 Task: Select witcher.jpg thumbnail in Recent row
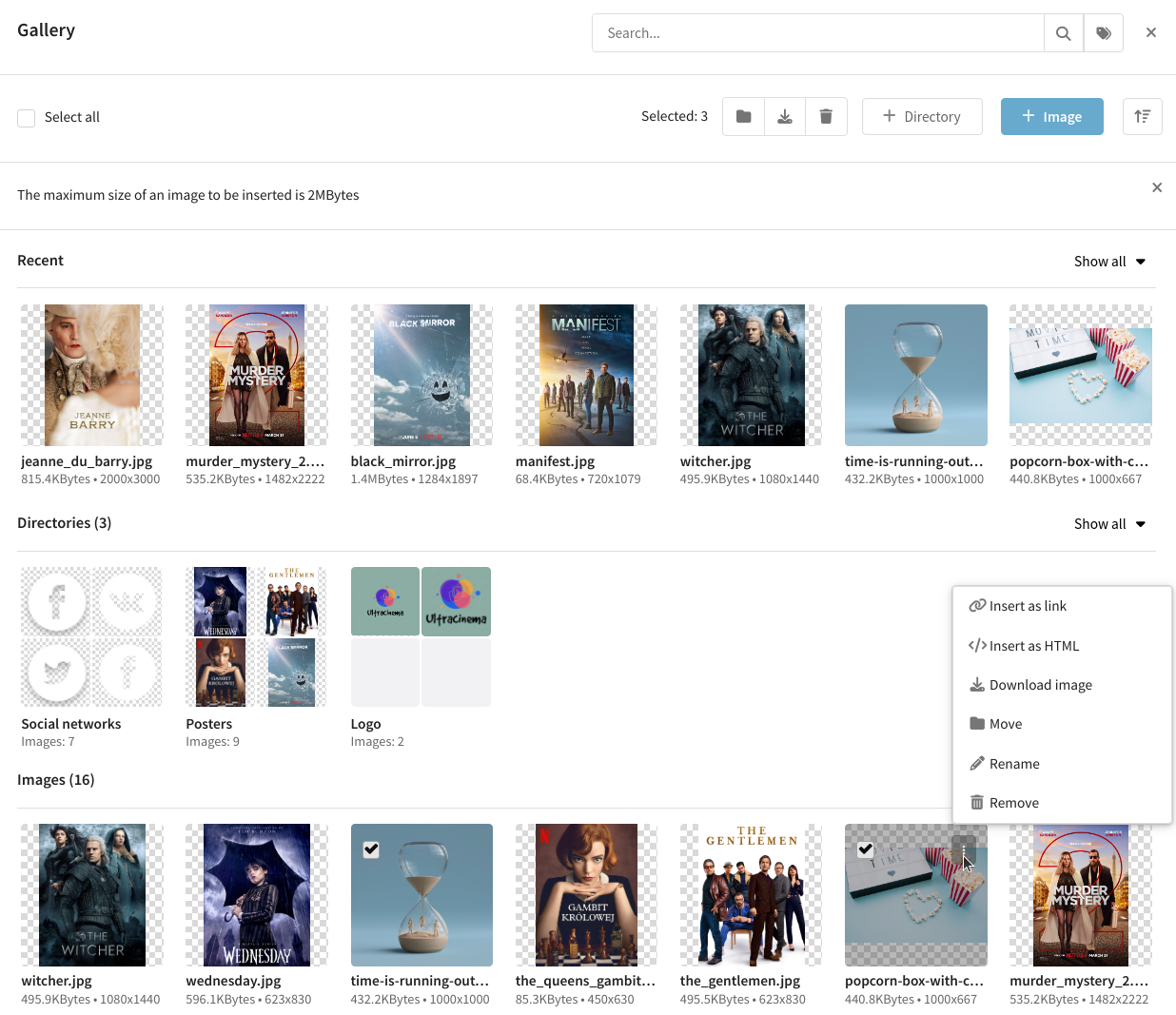click(x=751, y=375)
